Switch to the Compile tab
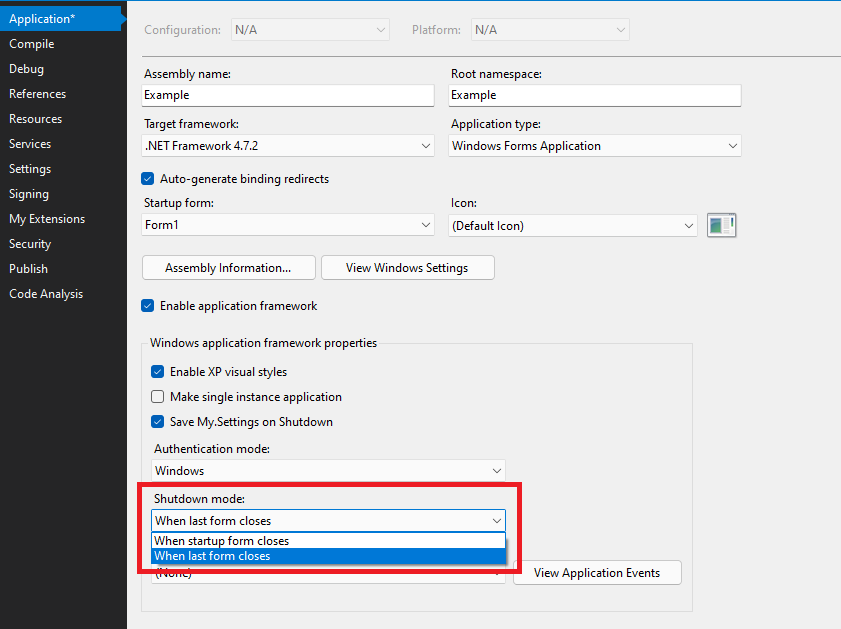The image size is (841, 629). coord(61,44)
